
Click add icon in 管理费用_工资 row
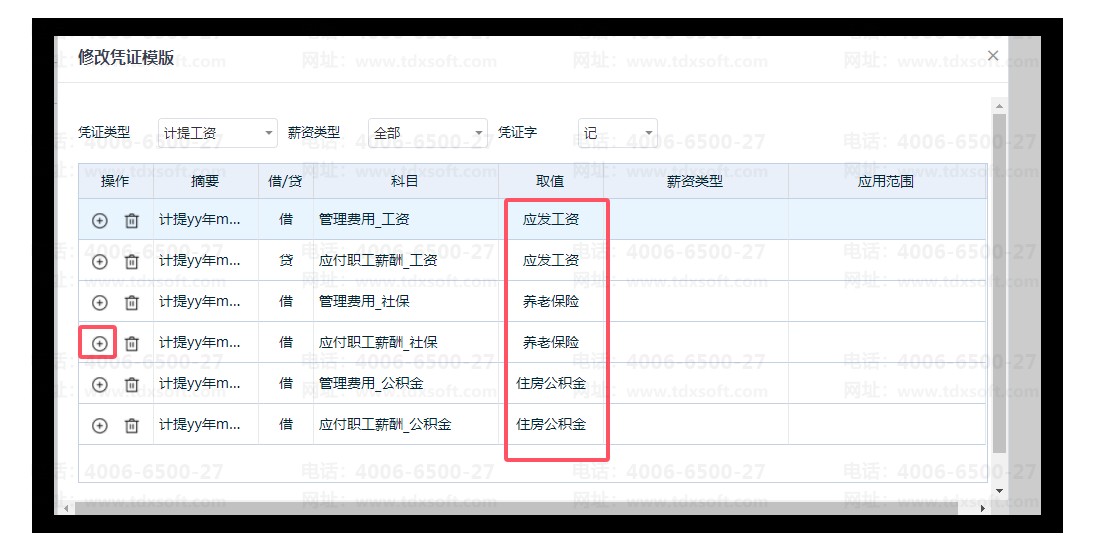pos(99,220)
